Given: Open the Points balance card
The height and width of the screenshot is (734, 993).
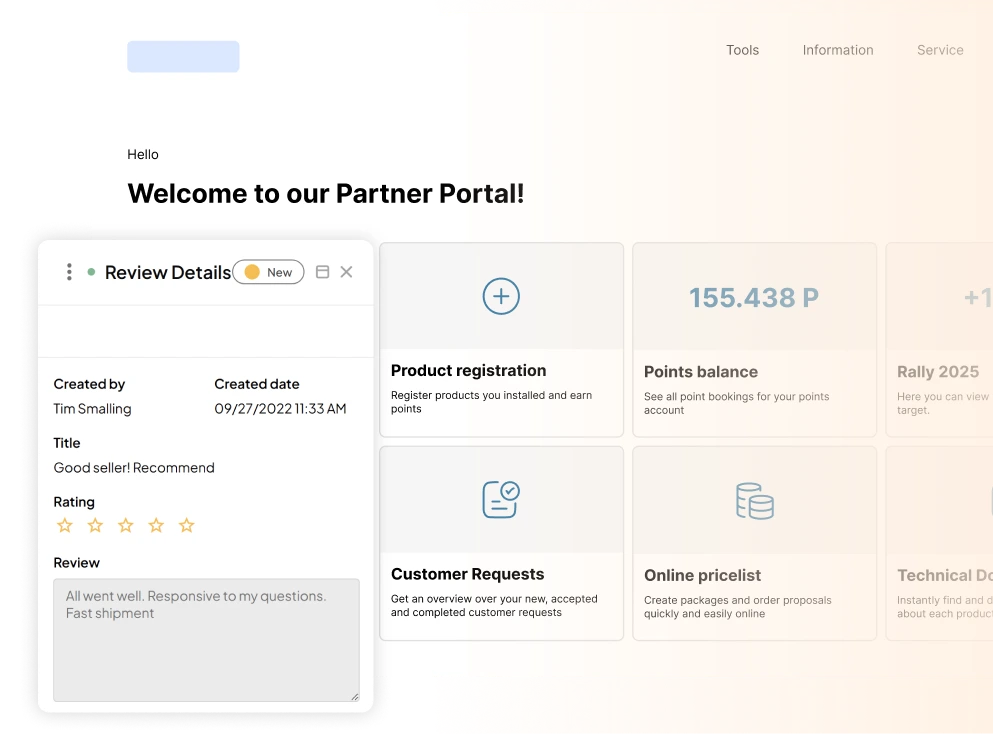Looking at the screenshot, I should click(x=754, y=339).
